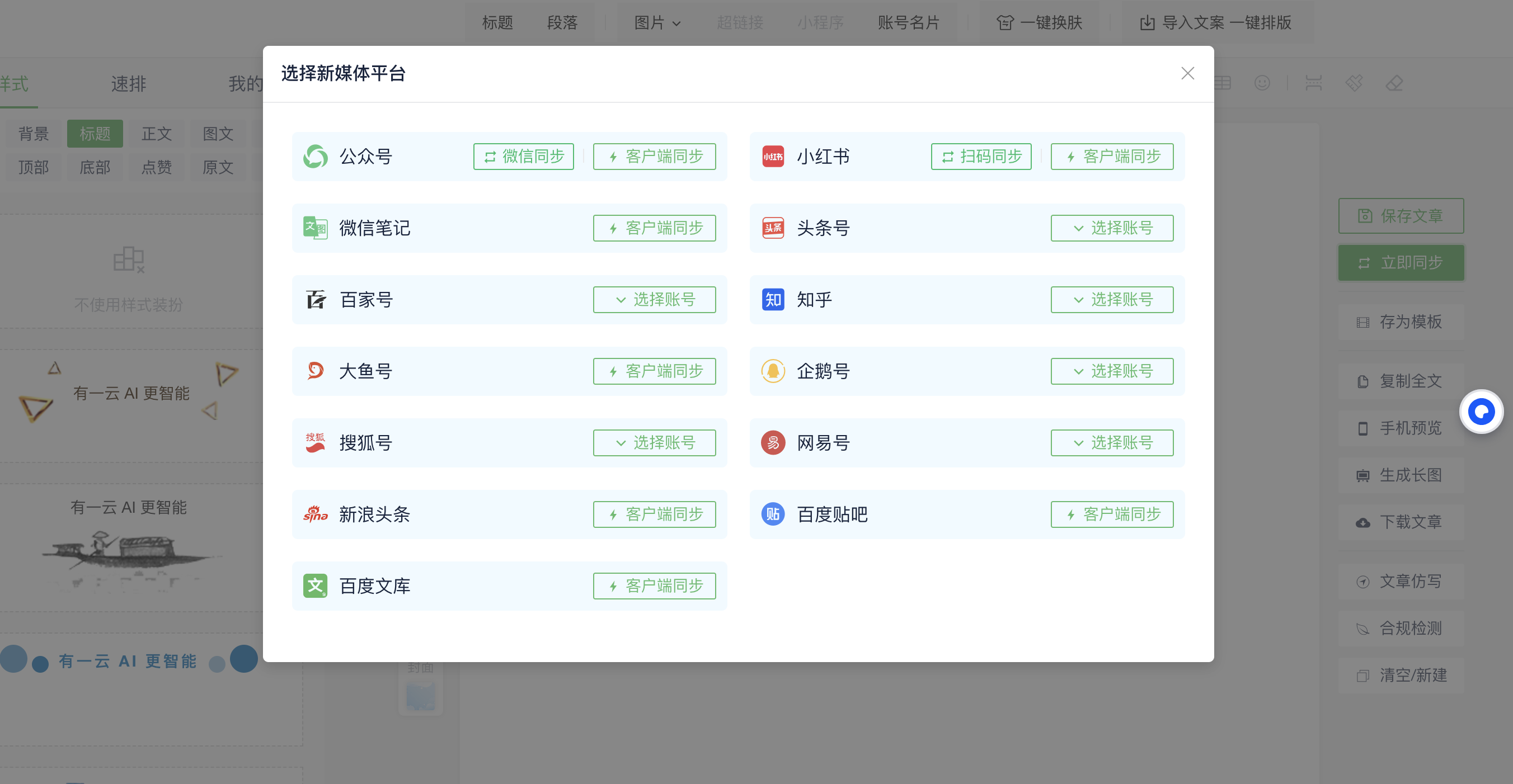The image size is (1513, 784).
Task: Select the 标题 style category
Action: pyautogui.click(x=95, y=134)
